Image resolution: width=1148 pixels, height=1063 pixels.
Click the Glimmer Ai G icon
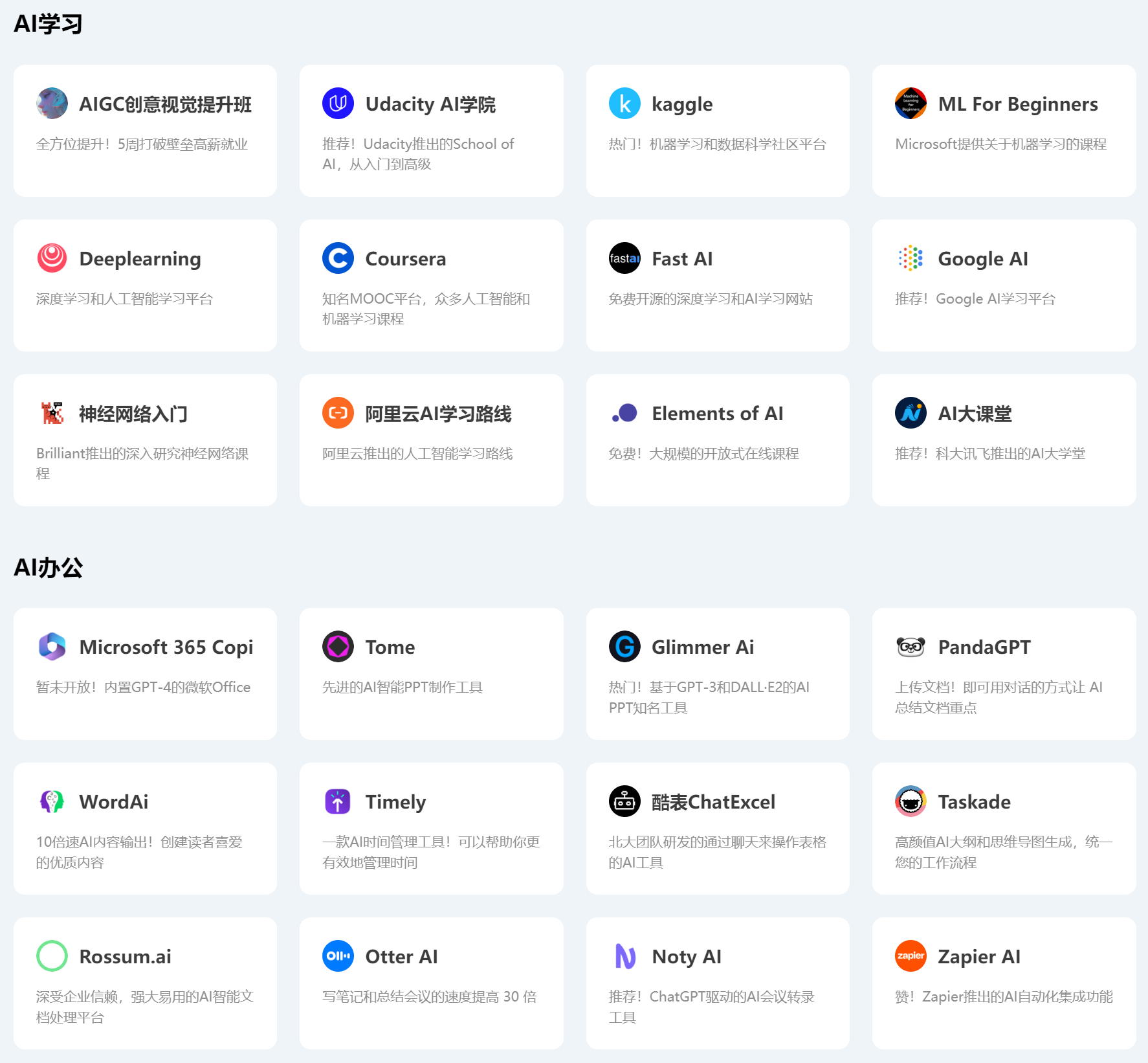pos(624,647)
